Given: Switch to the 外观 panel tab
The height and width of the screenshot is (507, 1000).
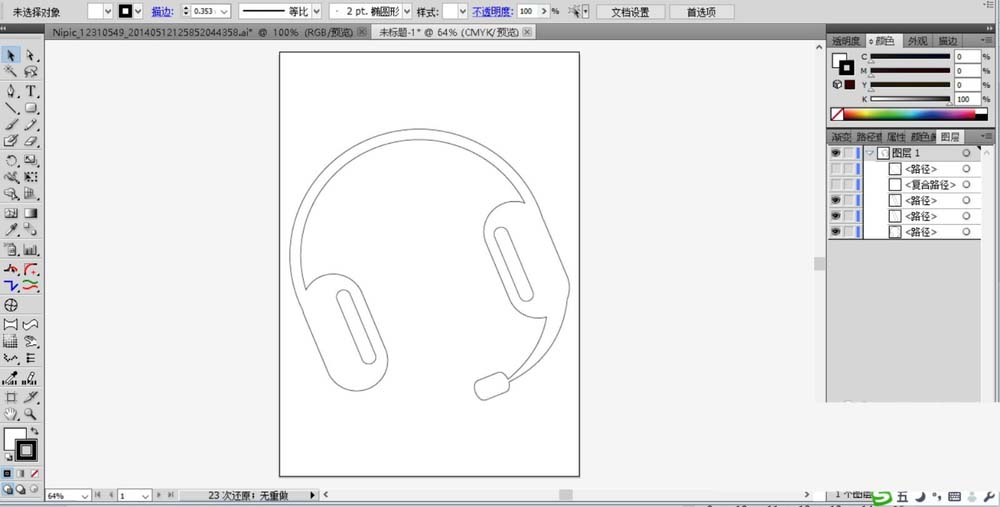Looking at the screenshot, I should coord(918,41).
